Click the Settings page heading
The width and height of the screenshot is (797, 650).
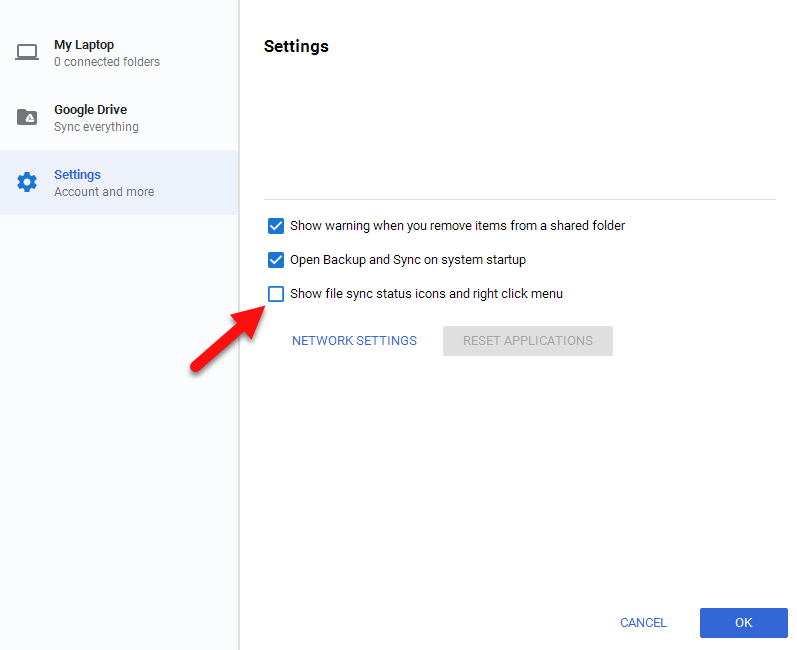296,46
